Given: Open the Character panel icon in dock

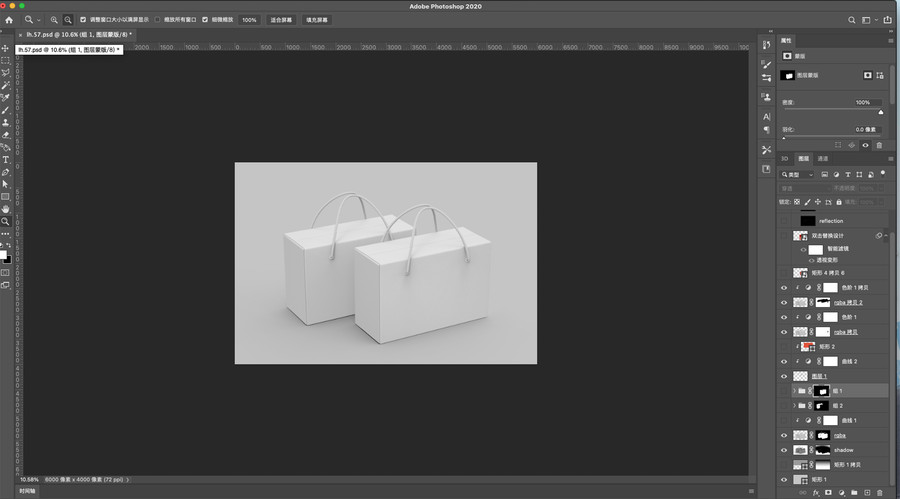Looking at the screenshot, I should 766,117.
